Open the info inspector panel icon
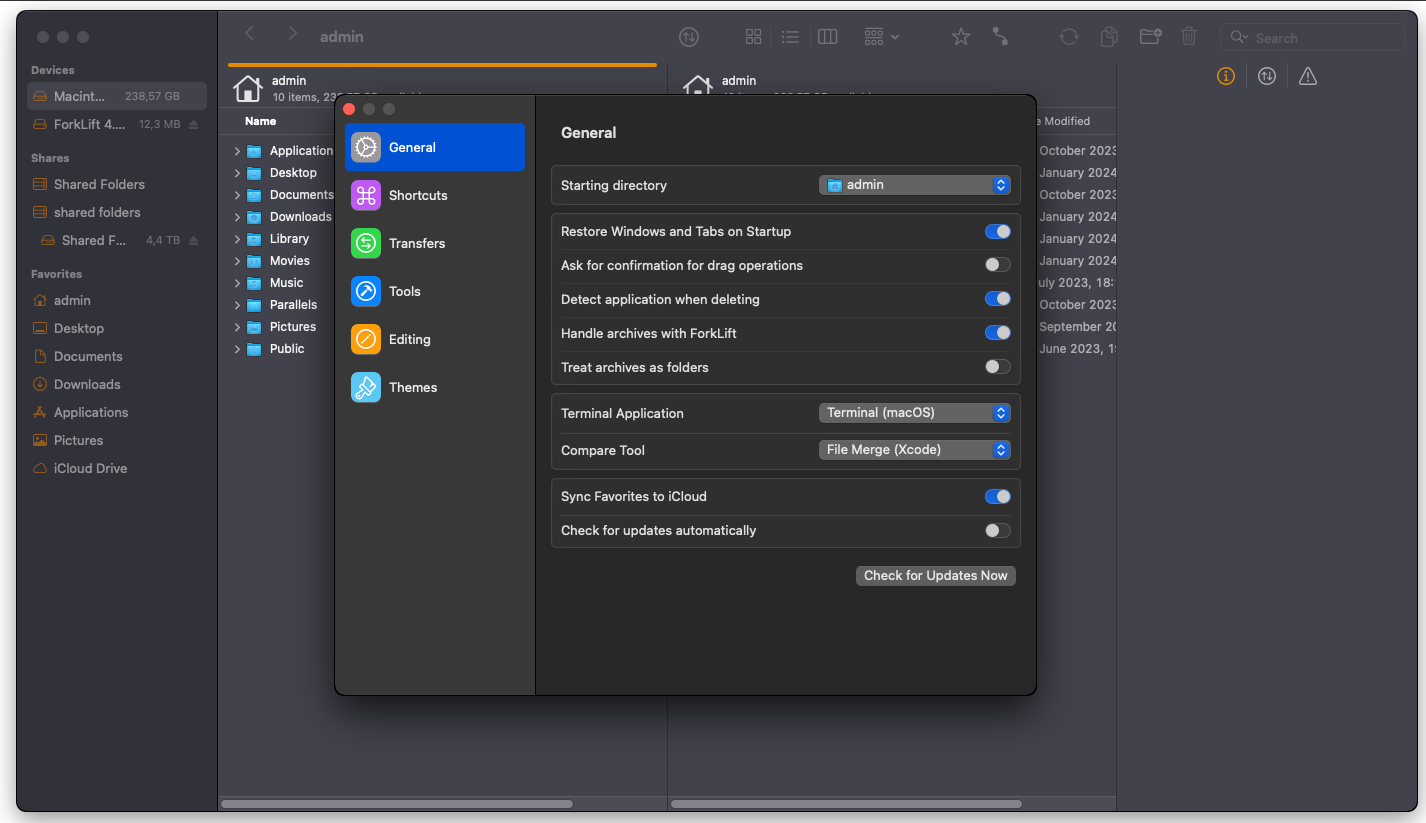This screenshot has height=823, width=1426. pyautogui.click(x=1226, y=77)
